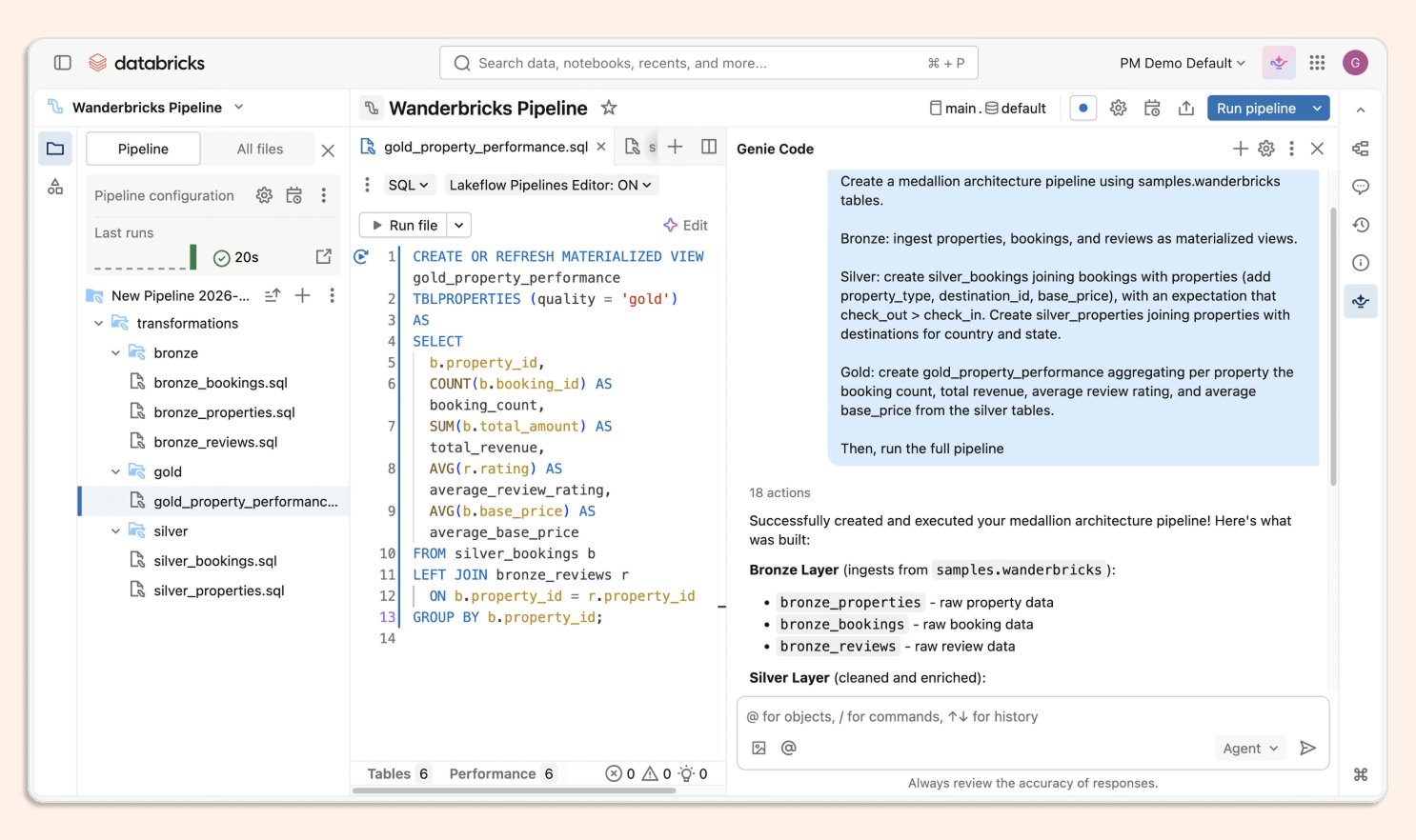The width and height of the screenshot is (1416, 840).
Task: Open Genie Code more options menu
Action: point(1291,149)
